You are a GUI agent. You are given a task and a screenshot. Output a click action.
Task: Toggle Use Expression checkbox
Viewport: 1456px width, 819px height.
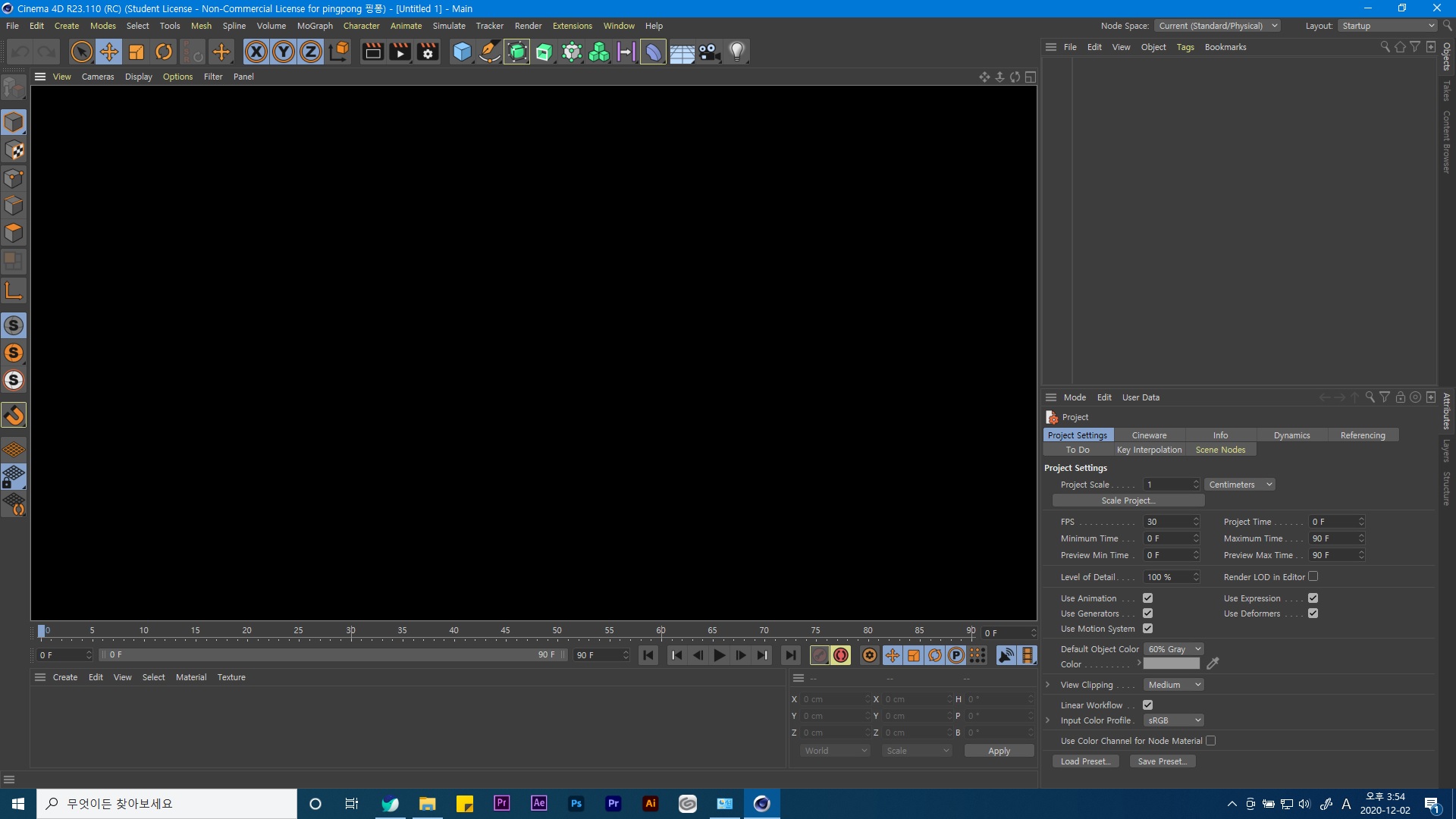tap(1313, 598)
